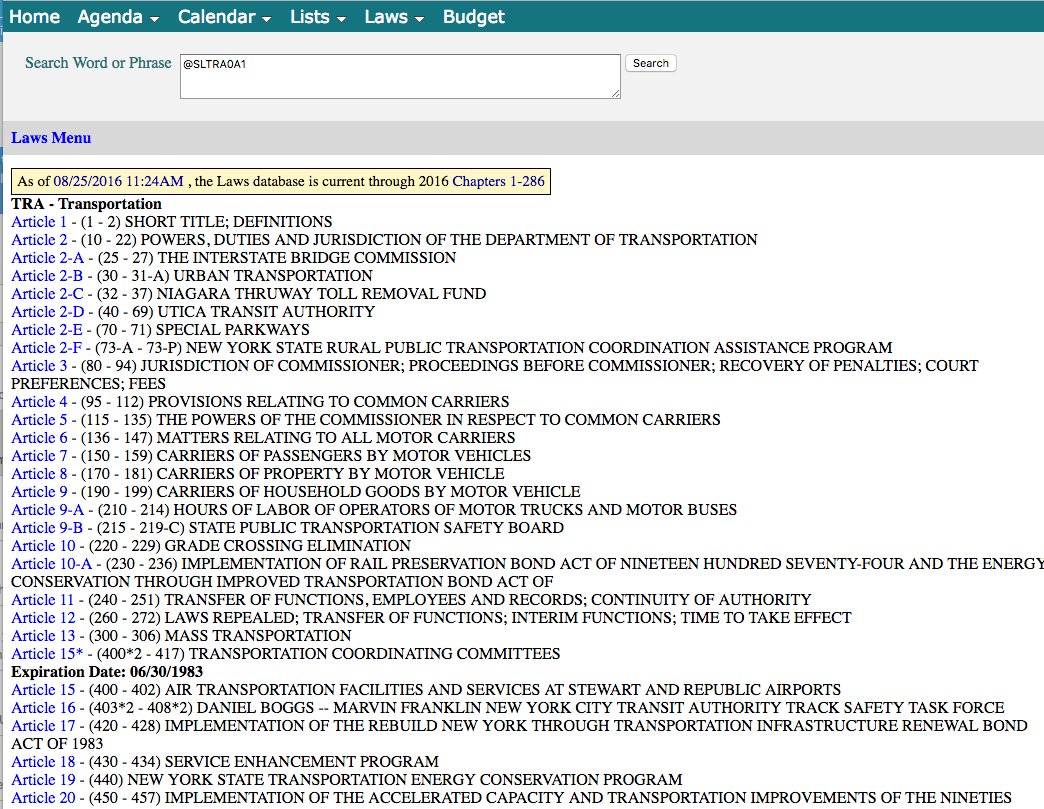This screenshot has width=1044, height=809.
Task: Open Article 2 link
Action: pos(39,240)
